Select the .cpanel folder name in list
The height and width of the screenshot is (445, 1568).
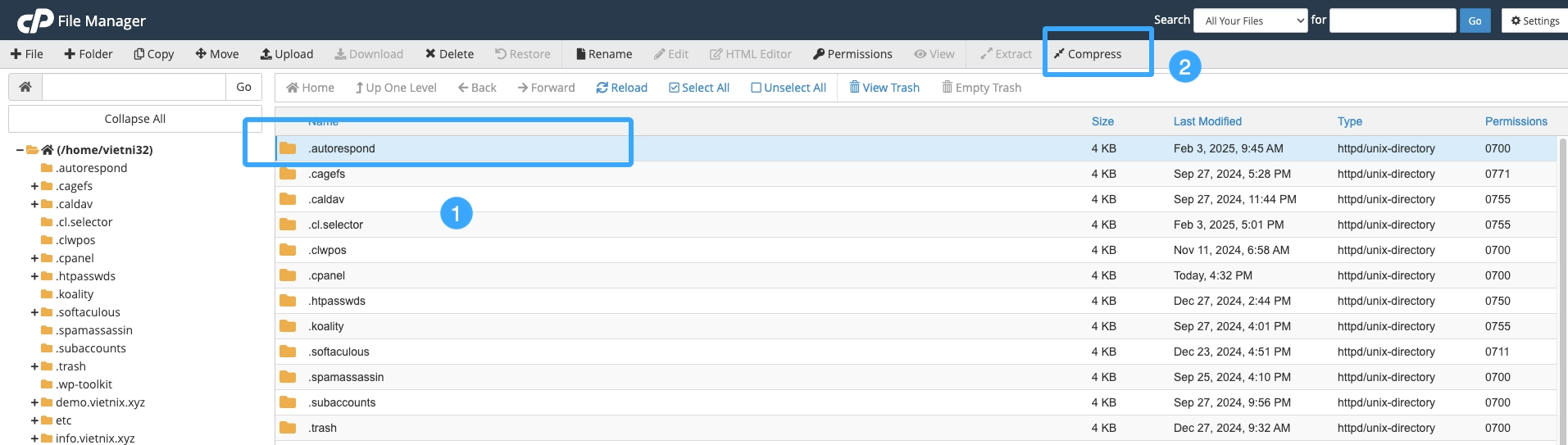[x=326, y=275]
